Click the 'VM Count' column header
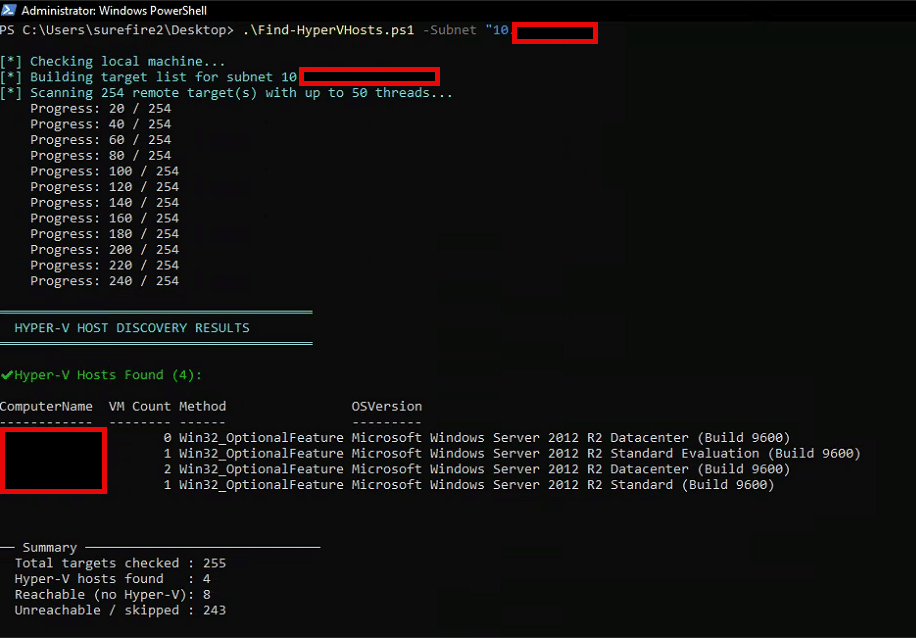The width and height of the screenshot is (916, 638). click(140, 407)
